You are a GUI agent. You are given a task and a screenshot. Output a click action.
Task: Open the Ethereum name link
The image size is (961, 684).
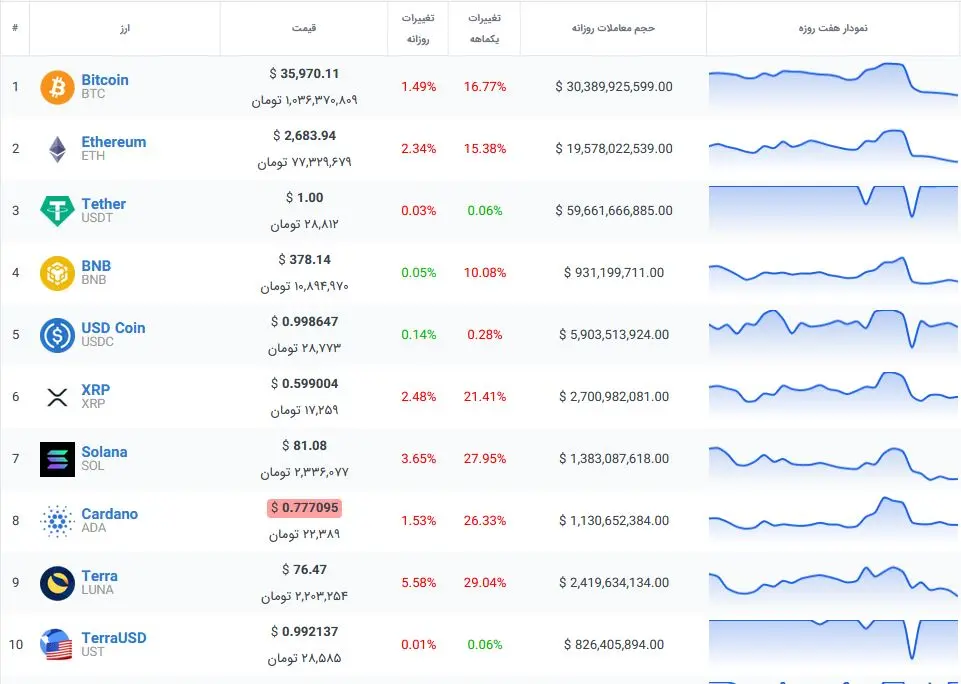point(113,142)
